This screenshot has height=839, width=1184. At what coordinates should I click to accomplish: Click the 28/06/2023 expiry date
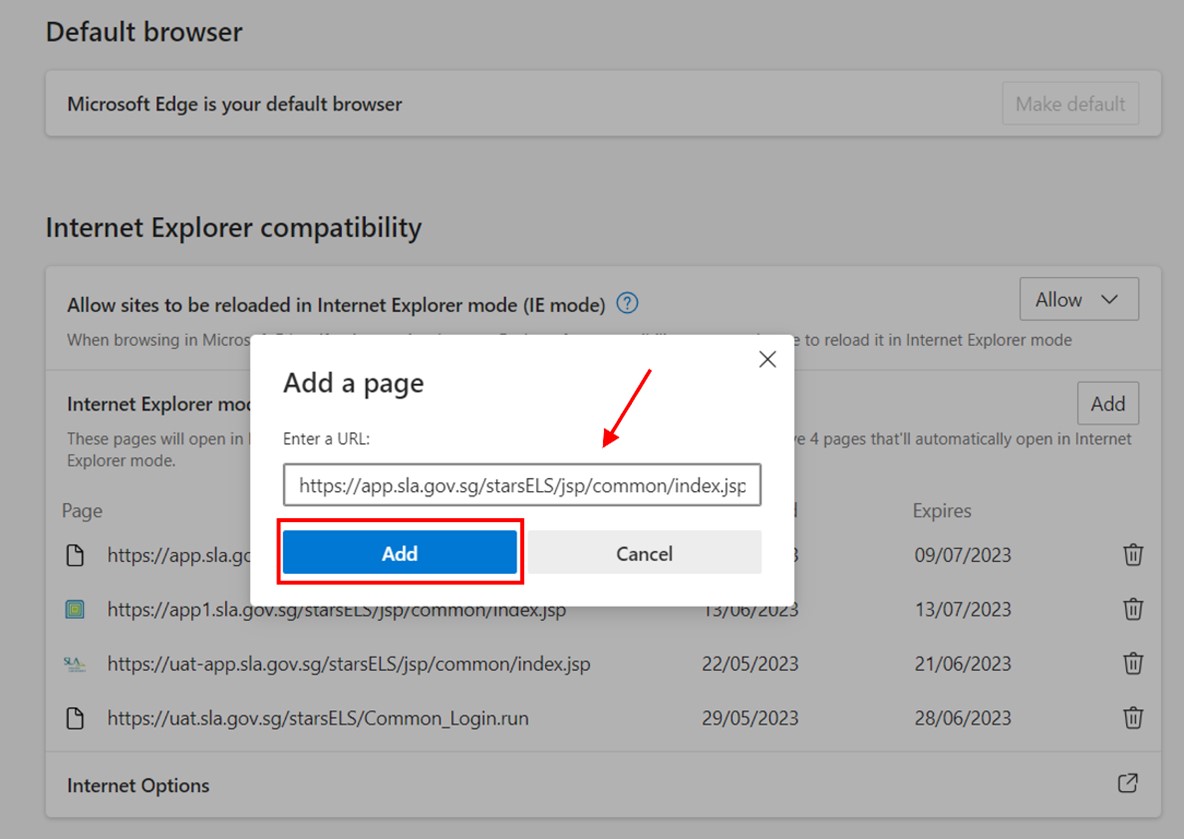pyautogui.click(x=963, y=718)
